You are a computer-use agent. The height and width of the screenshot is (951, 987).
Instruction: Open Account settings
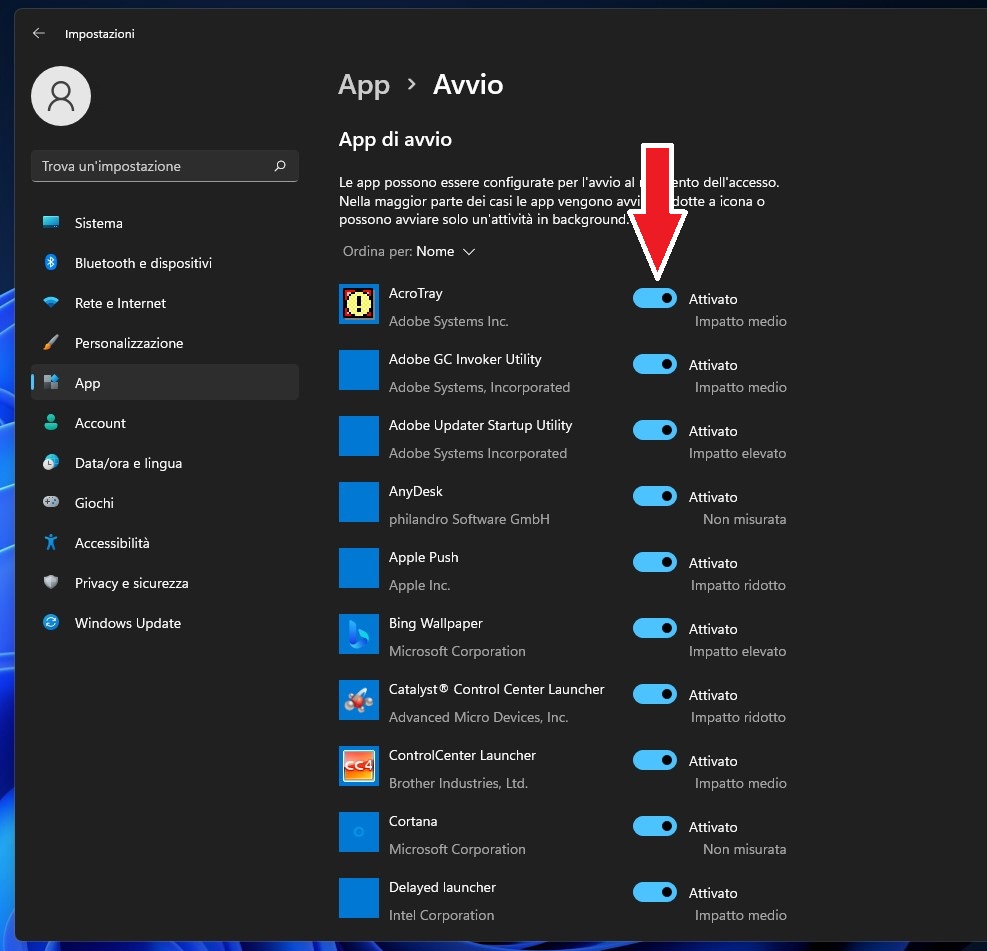point(165,423)
